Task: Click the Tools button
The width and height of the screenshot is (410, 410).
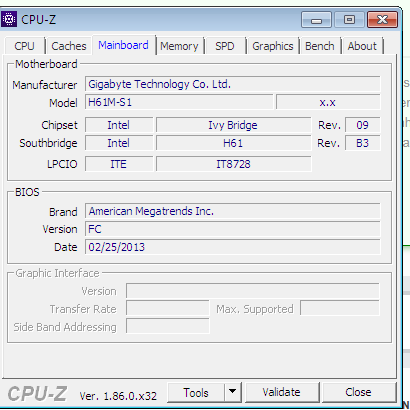Action: click(x=196, y=393)
